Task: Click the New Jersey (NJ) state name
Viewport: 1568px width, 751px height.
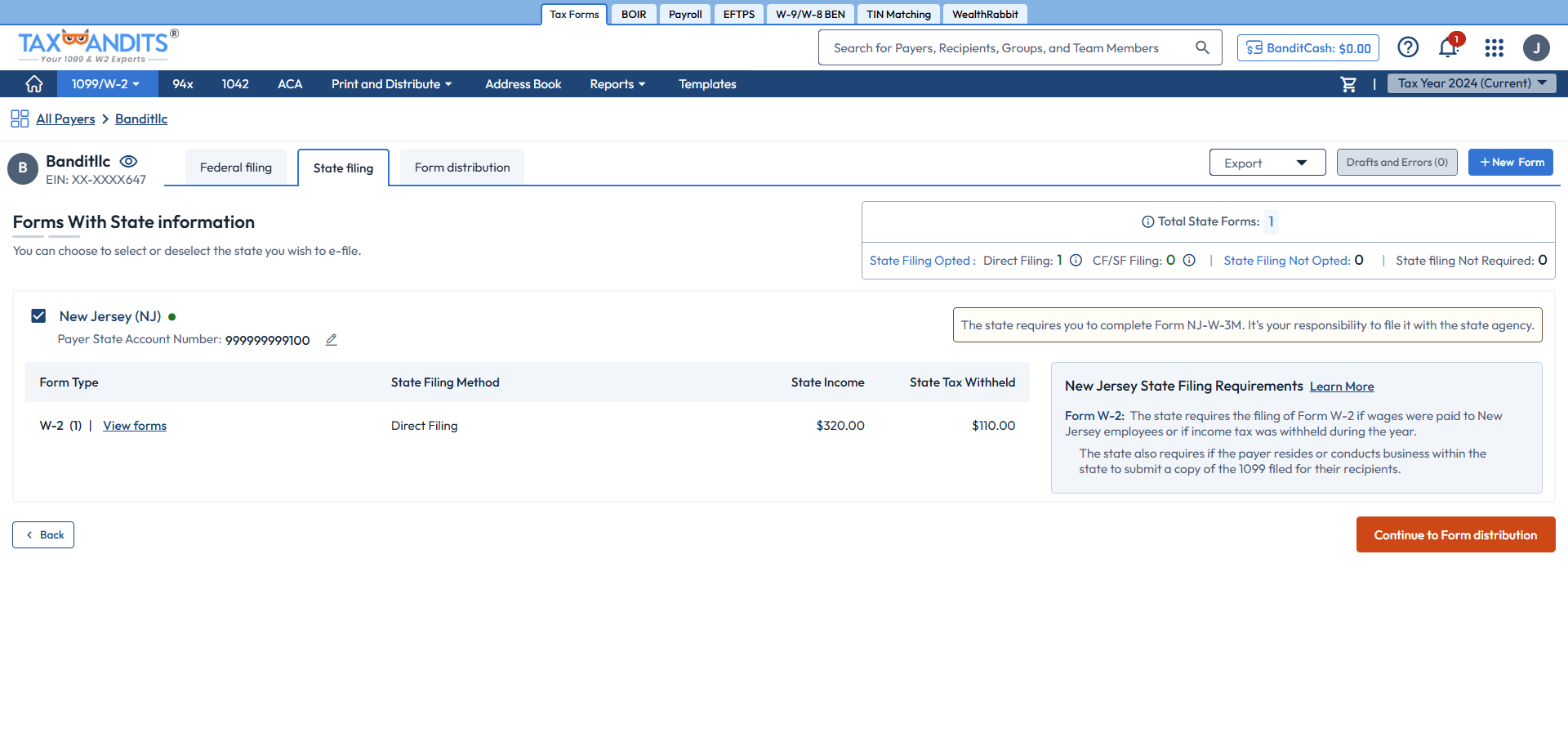Action: 110,316
